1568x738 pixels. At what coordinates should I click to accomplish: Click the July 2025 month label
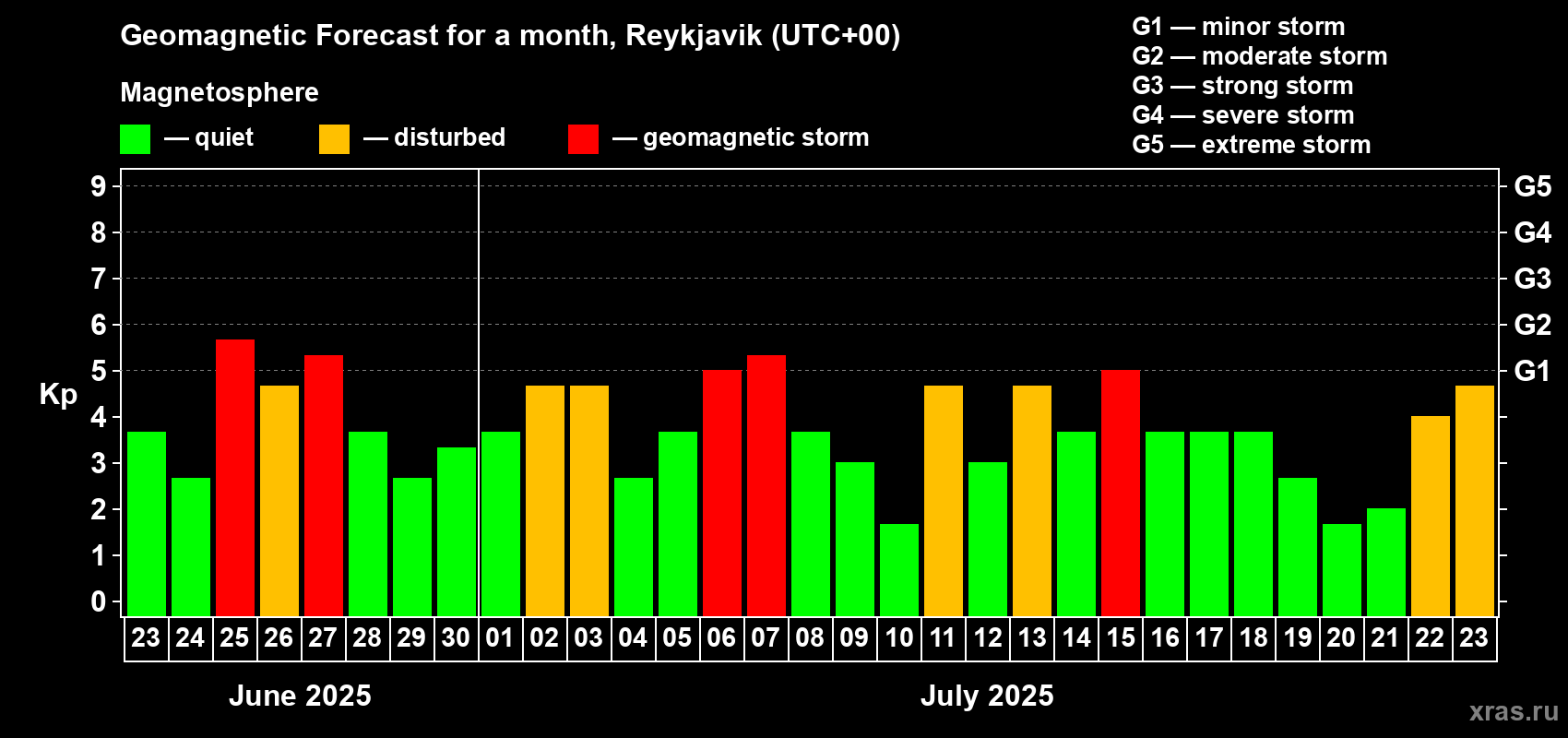click(987, 696)
